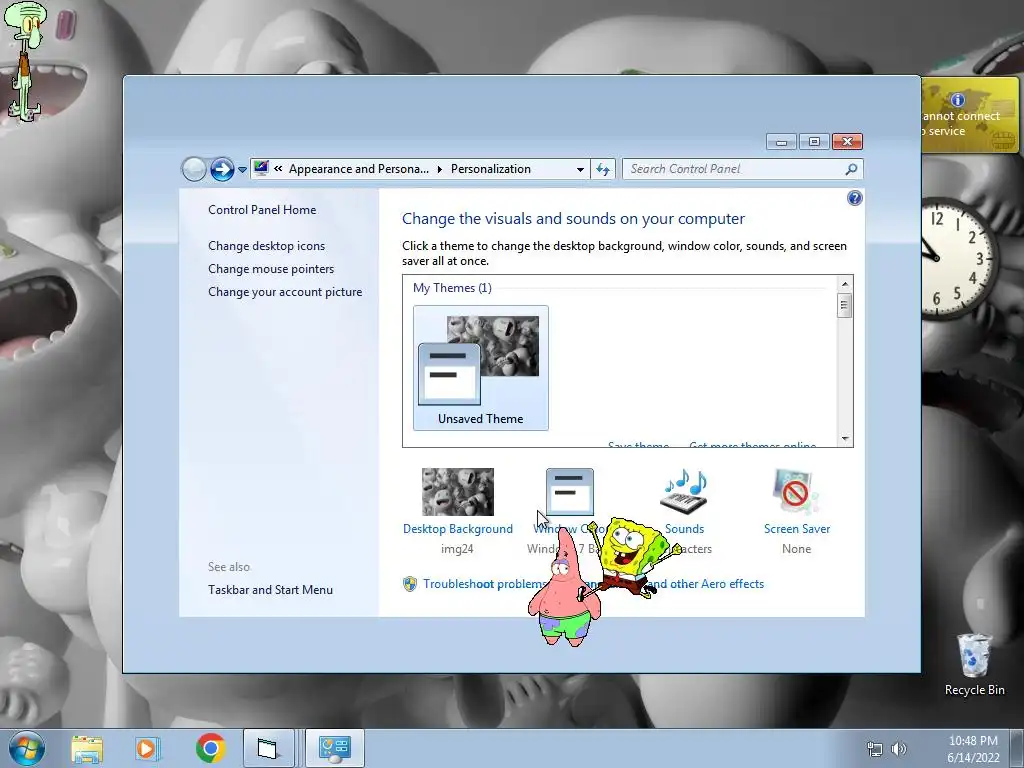
Task: Click the Control Panel taskbar button
Action: click(335, 748)
